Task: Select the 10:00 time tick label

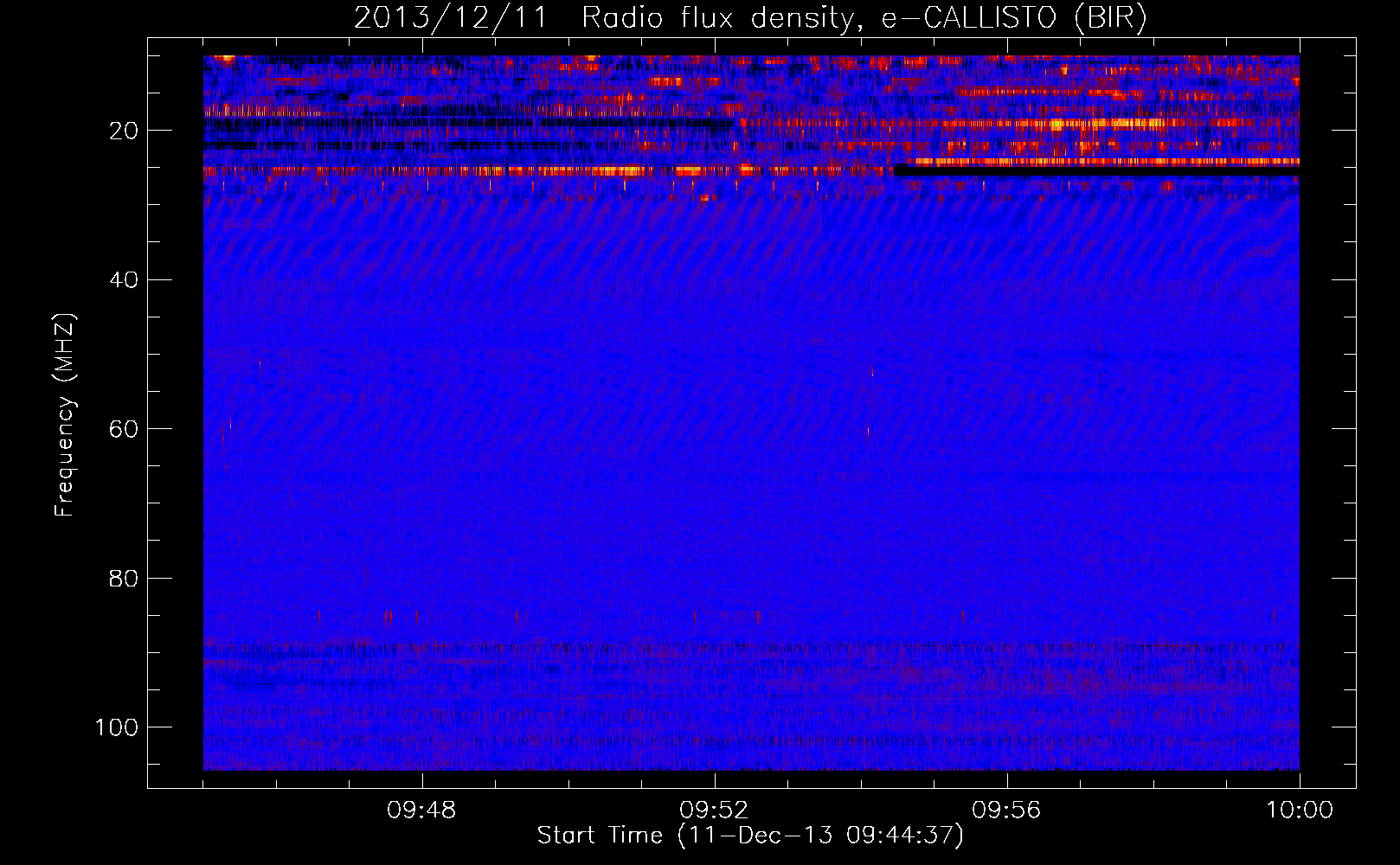Action: click(1300, 811)
